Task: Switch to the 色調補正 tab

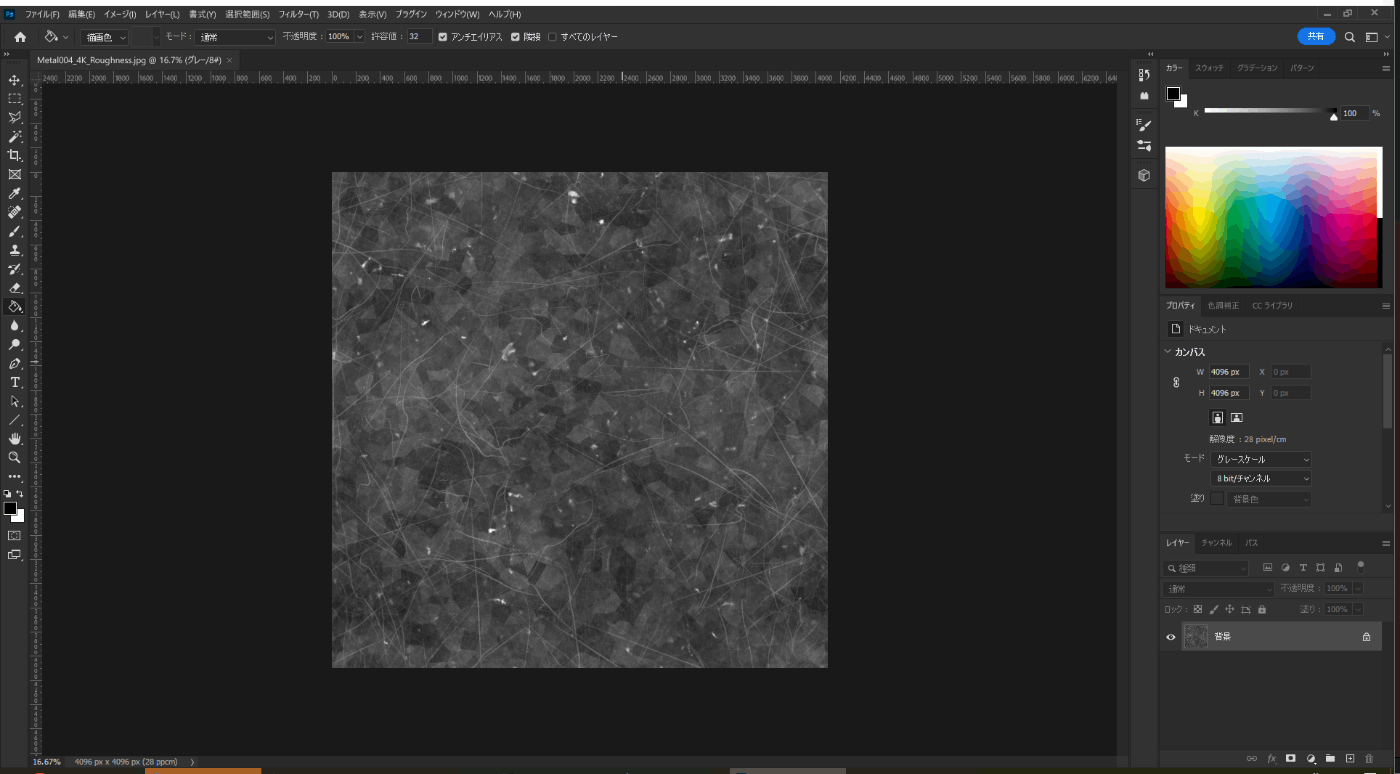Action: click(1223, 306)
